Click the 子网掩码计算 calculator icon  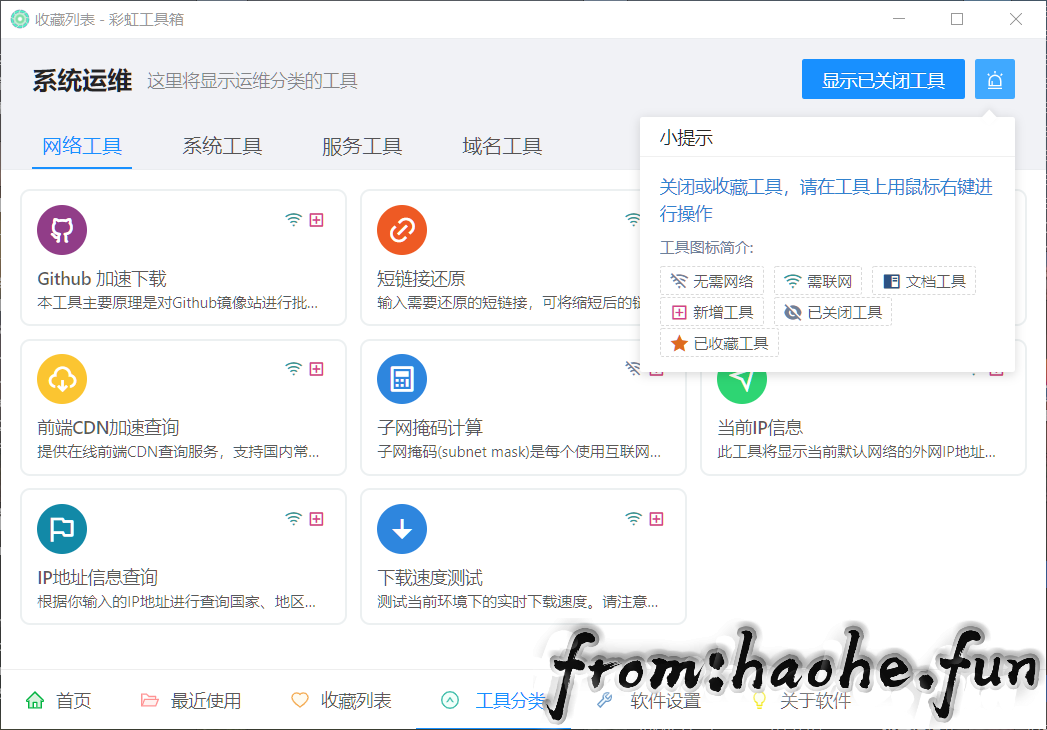tap(402, 379)
